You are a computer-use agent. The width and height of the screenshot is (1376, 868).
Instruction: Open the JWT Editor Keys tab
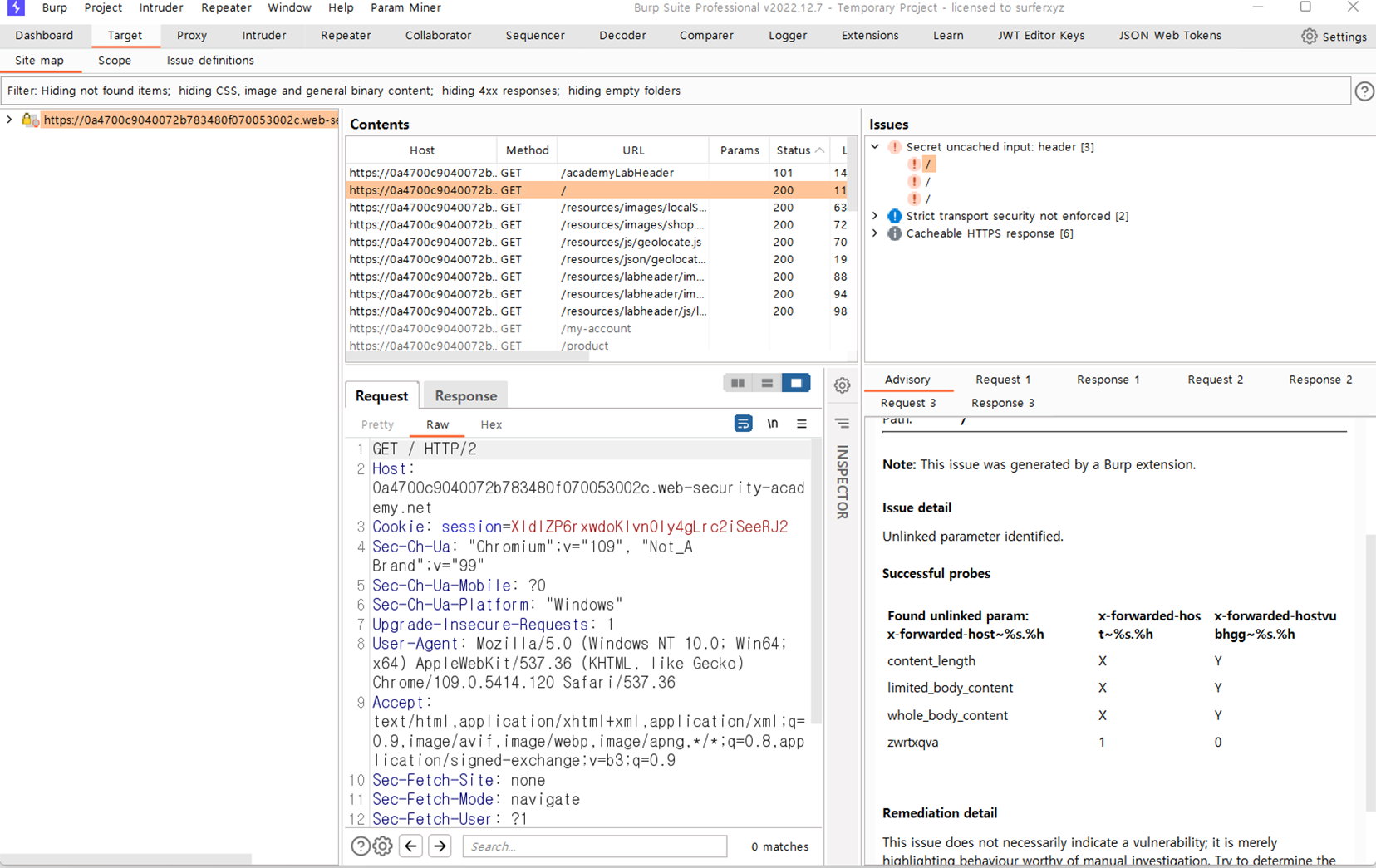click(1041, 36)
